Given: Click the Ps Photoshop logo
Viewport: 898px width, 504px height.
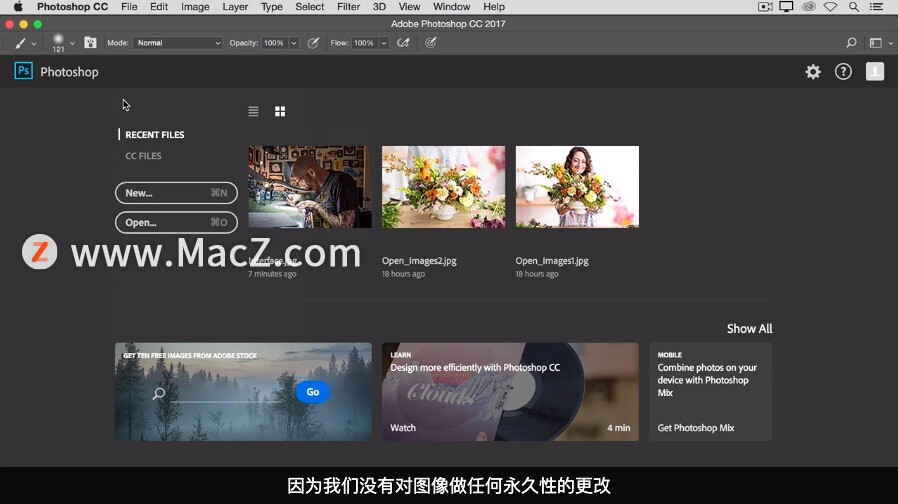Looking at the screenshot, I should click(23, 71).
